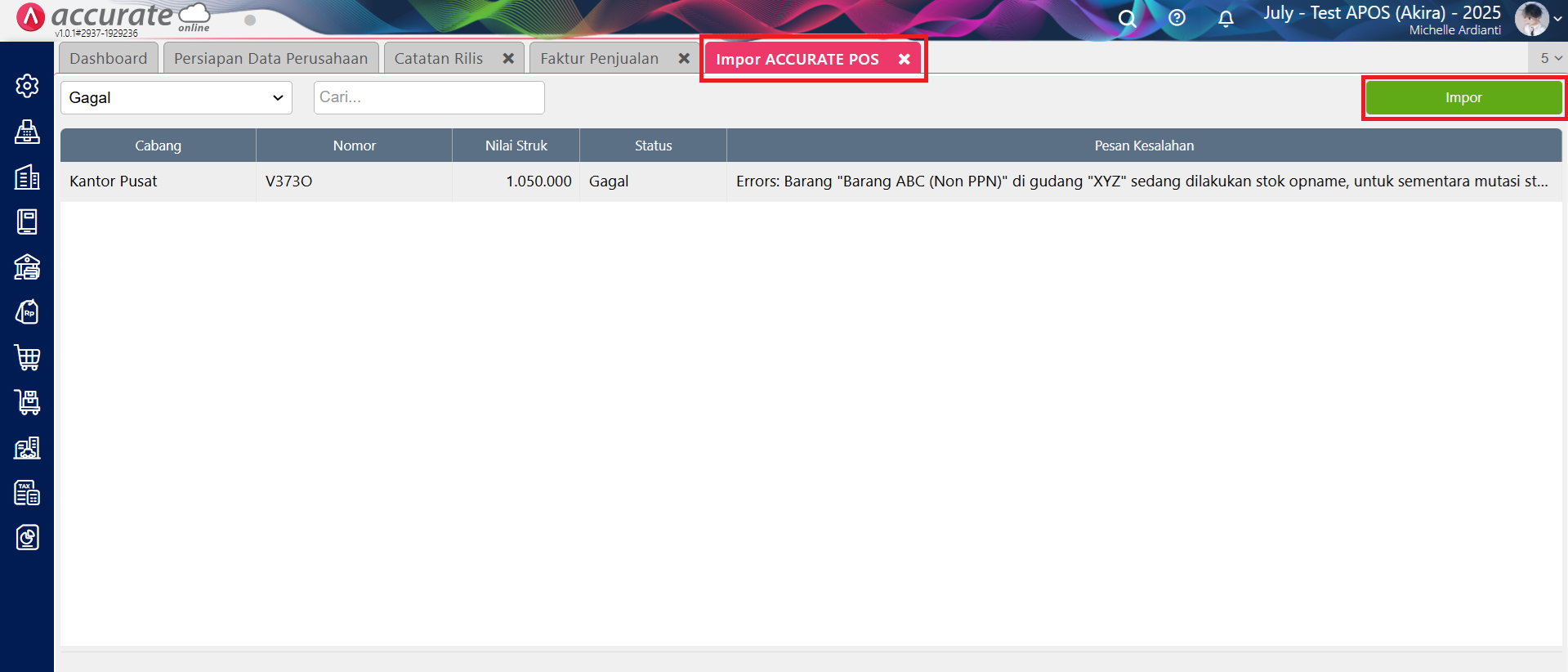Open the fixed assets factory icon

point(27,447)
